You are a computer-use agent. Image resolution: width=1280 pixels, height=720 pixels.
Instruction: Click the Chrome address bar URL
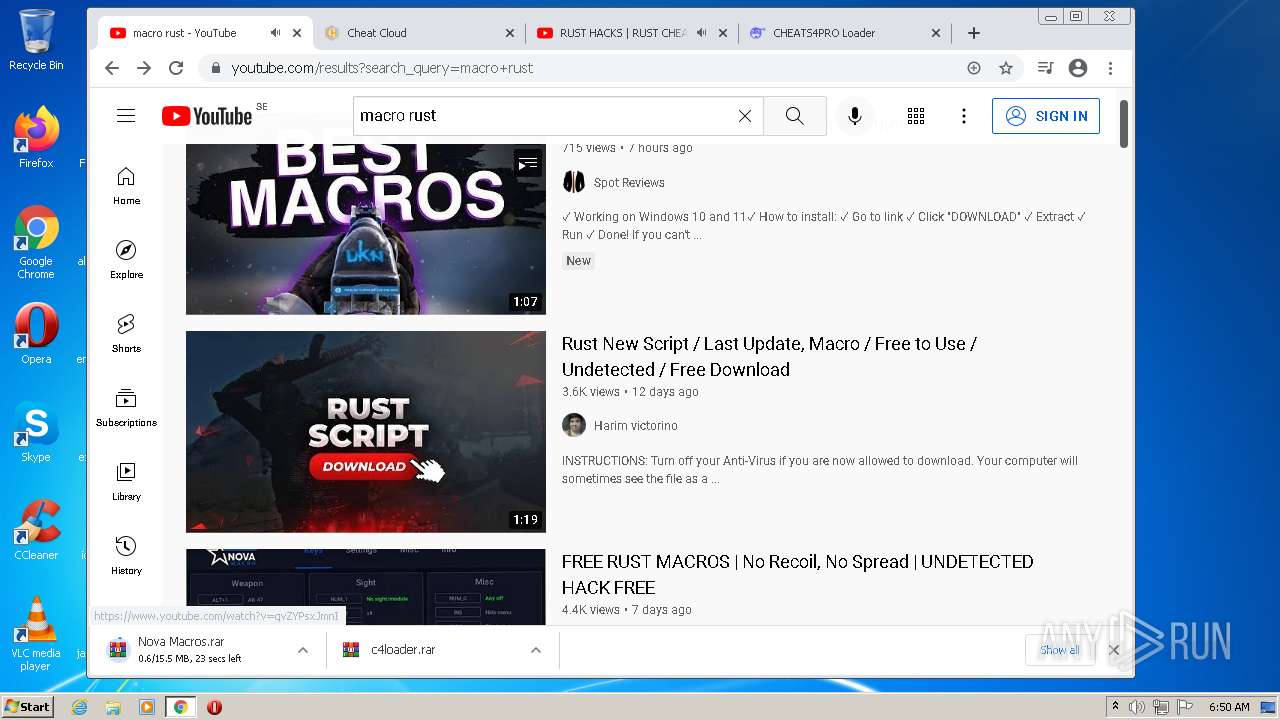click(x=382, y=68)
